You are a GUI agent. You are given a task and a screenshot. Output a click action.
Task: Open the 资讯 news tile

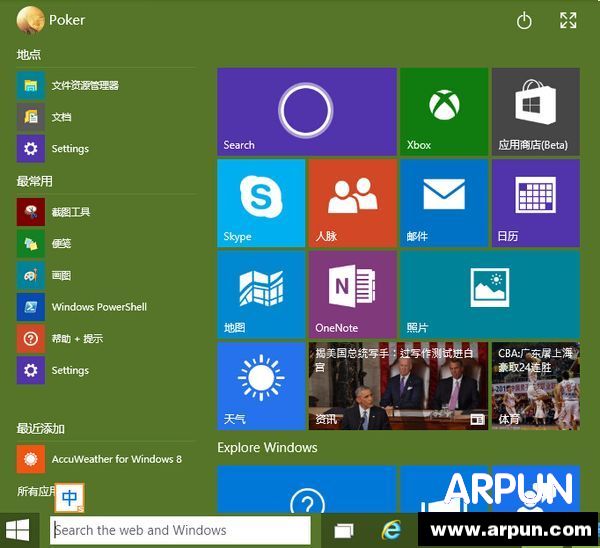coord(398,386)
